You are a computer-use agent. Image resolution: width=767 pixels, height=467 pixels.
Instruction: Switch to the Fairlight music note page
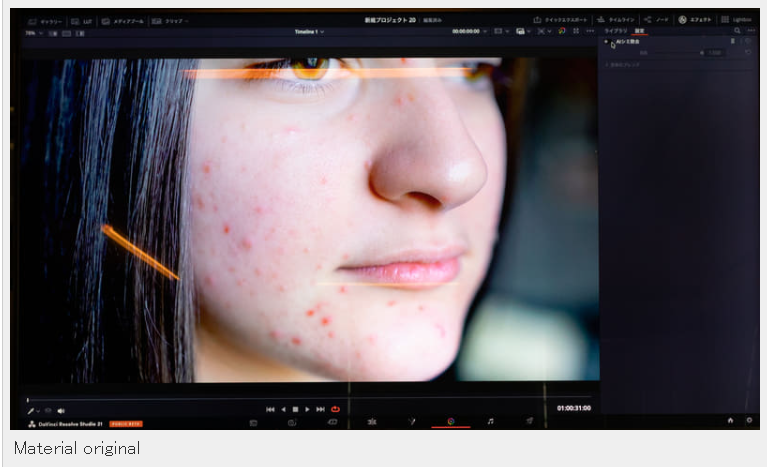(490, 421)
